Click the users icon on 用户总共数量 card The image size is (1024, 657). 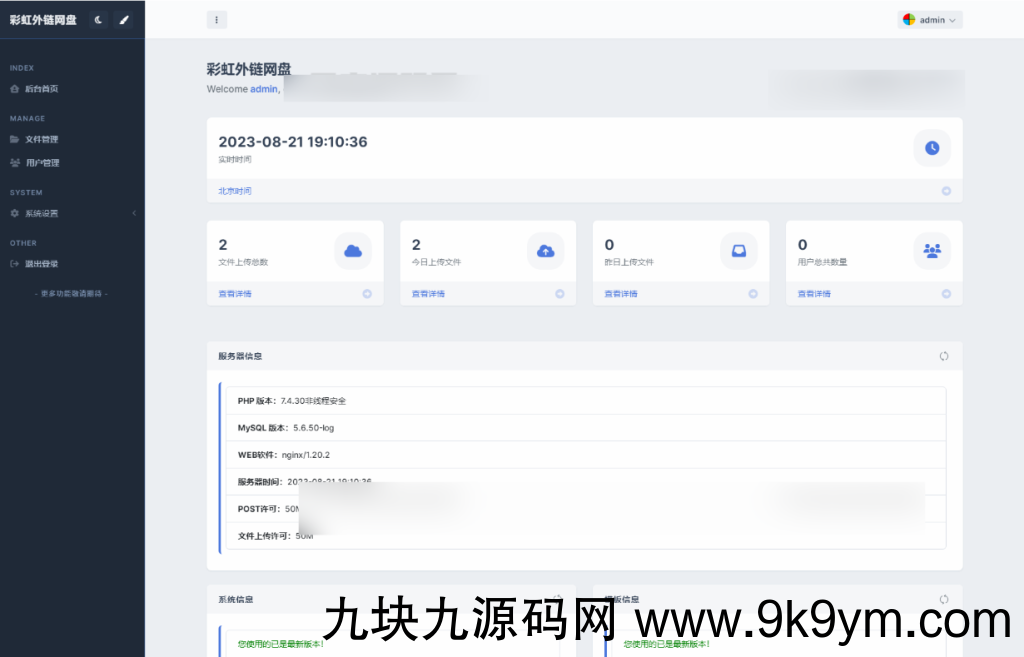tap(932, 251)
